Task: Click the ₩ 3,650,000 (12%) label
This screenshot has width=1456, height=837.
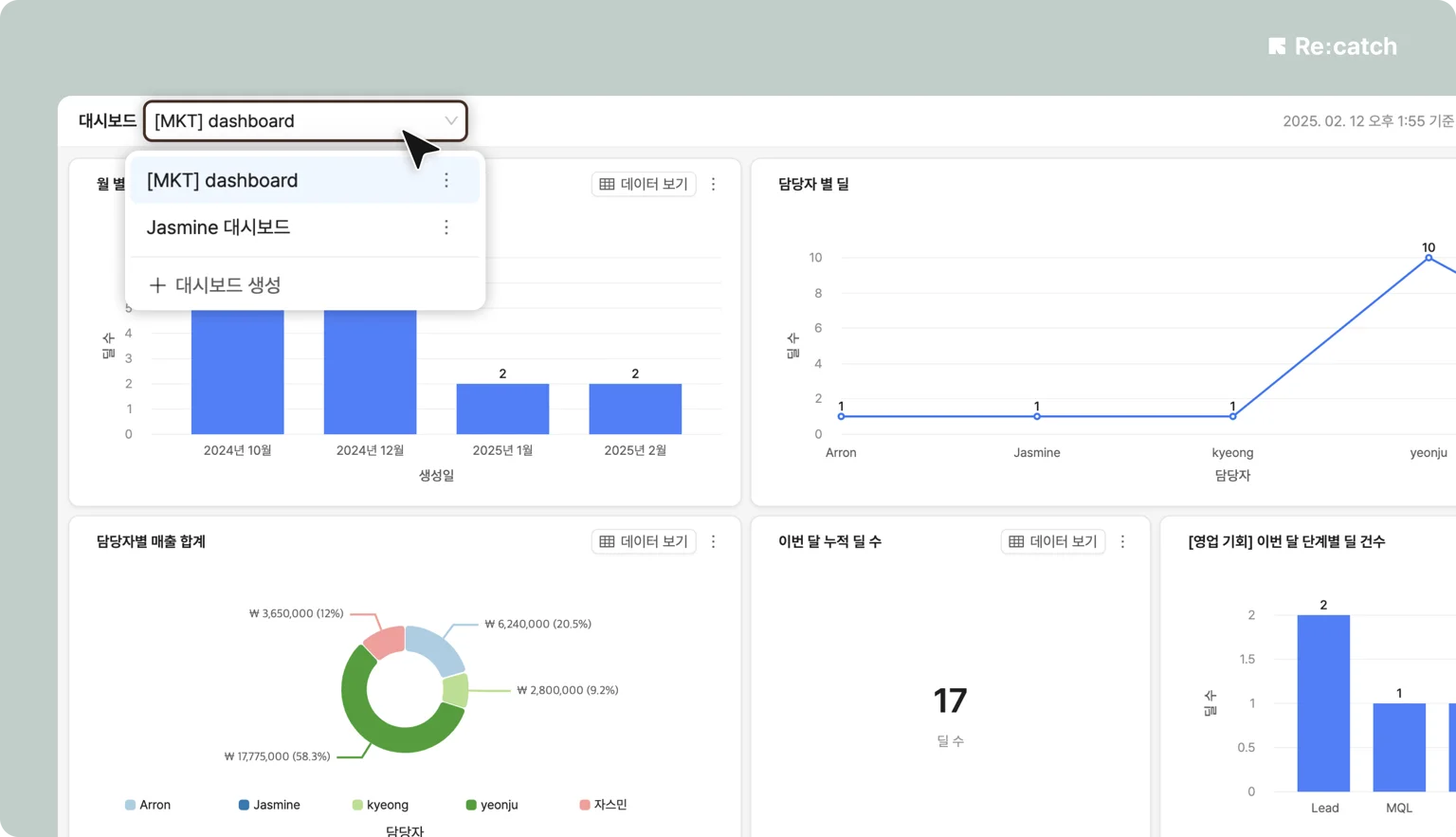Action: (x=296, y=613)
